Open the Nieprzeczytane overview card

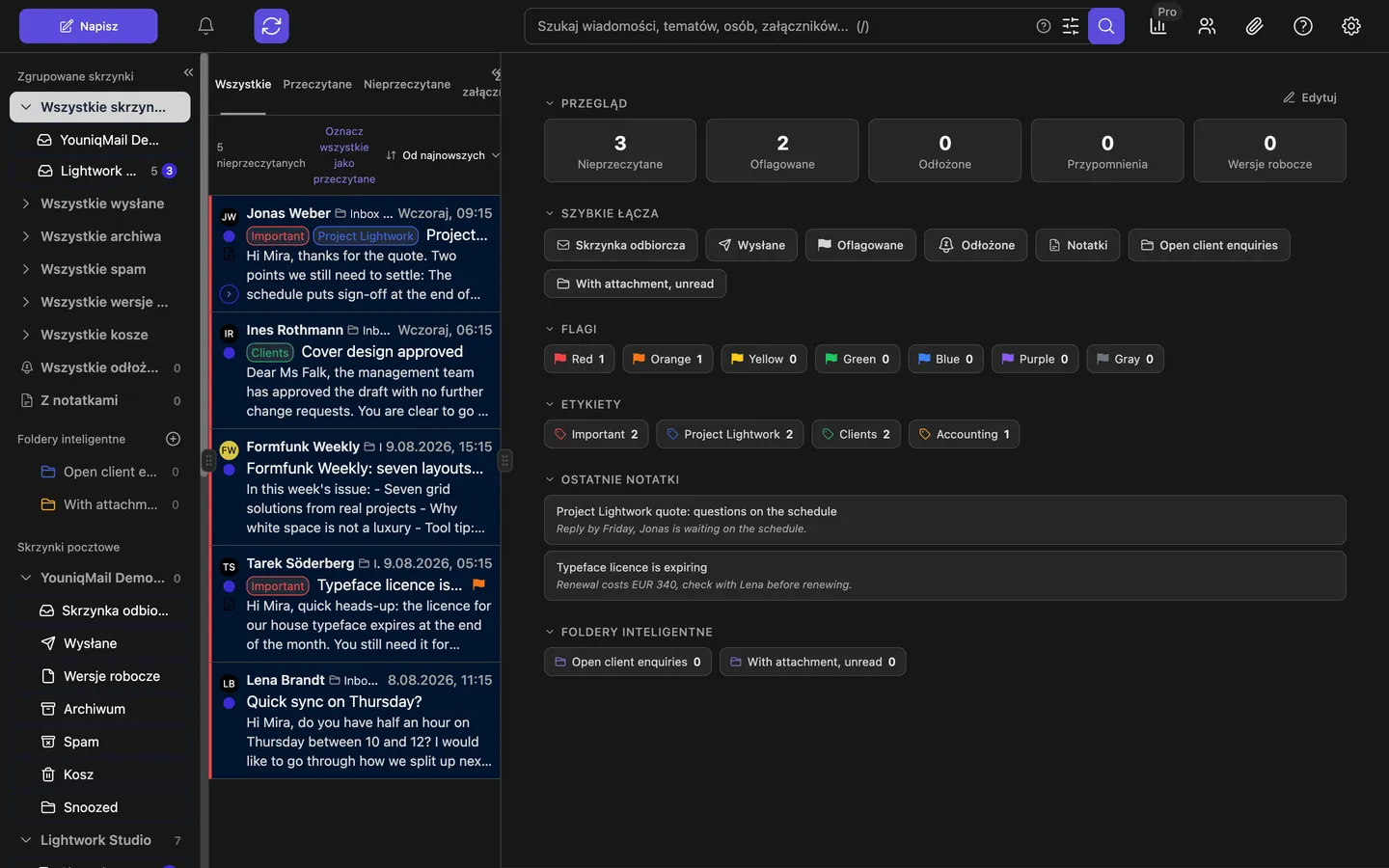(x=620, y=150)
